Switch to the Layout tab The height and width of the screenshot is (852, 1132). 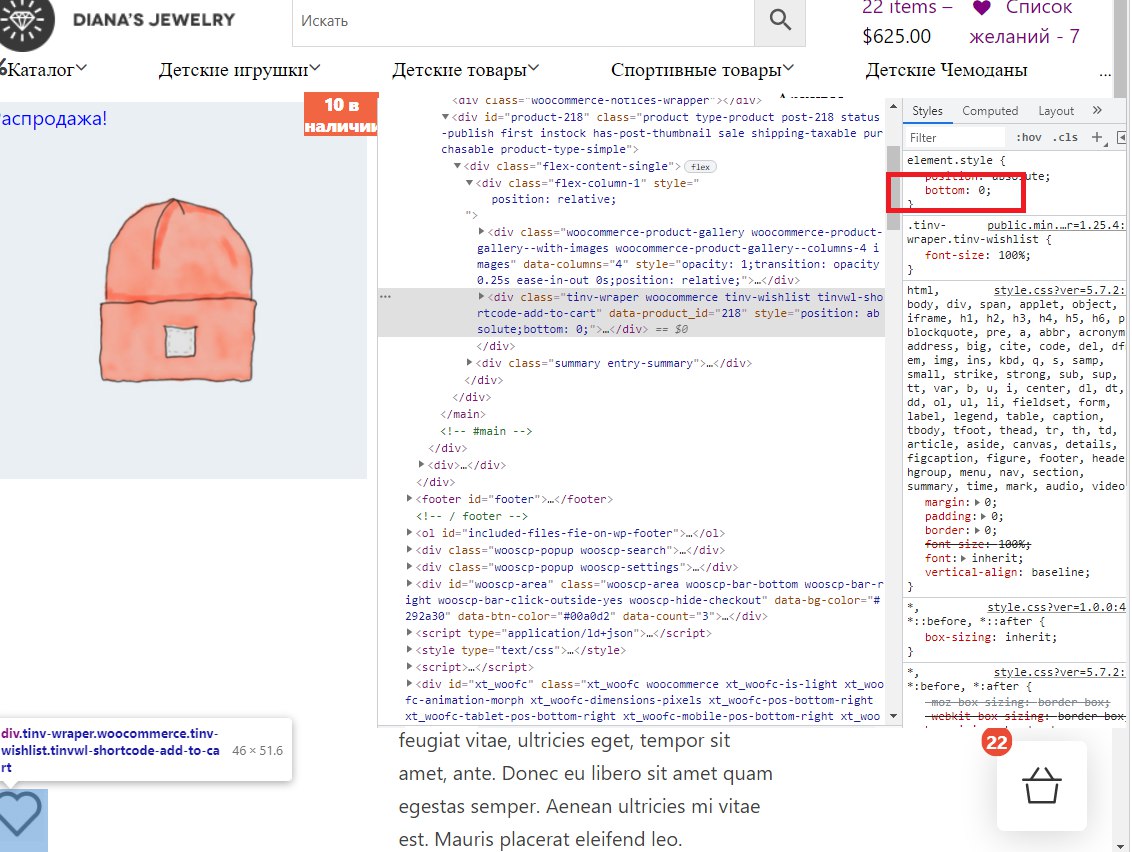1056,110
